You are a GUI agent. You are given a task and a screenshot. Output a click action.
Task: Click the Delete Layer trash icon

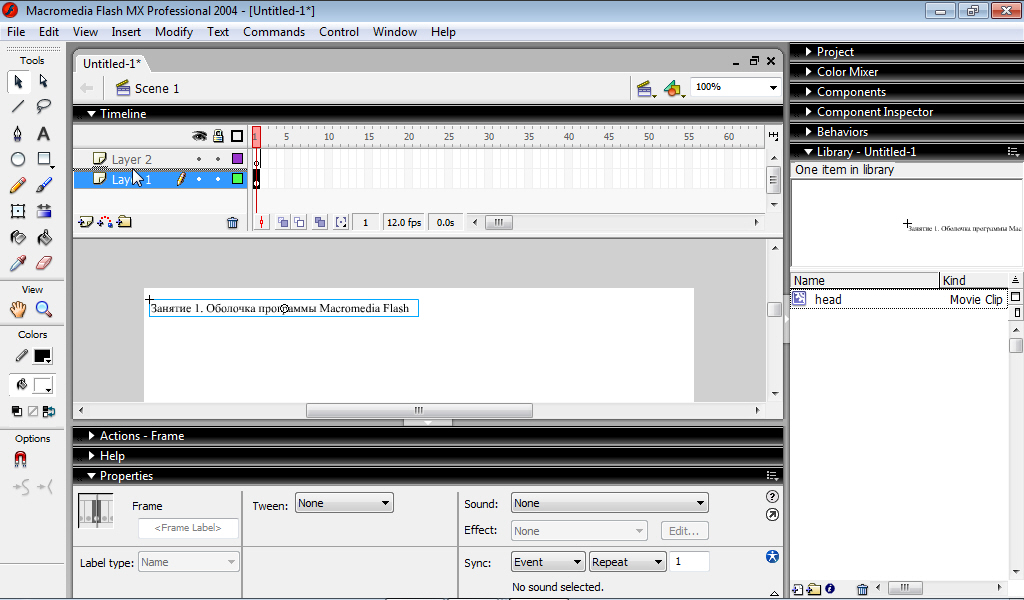coord(232,223)
